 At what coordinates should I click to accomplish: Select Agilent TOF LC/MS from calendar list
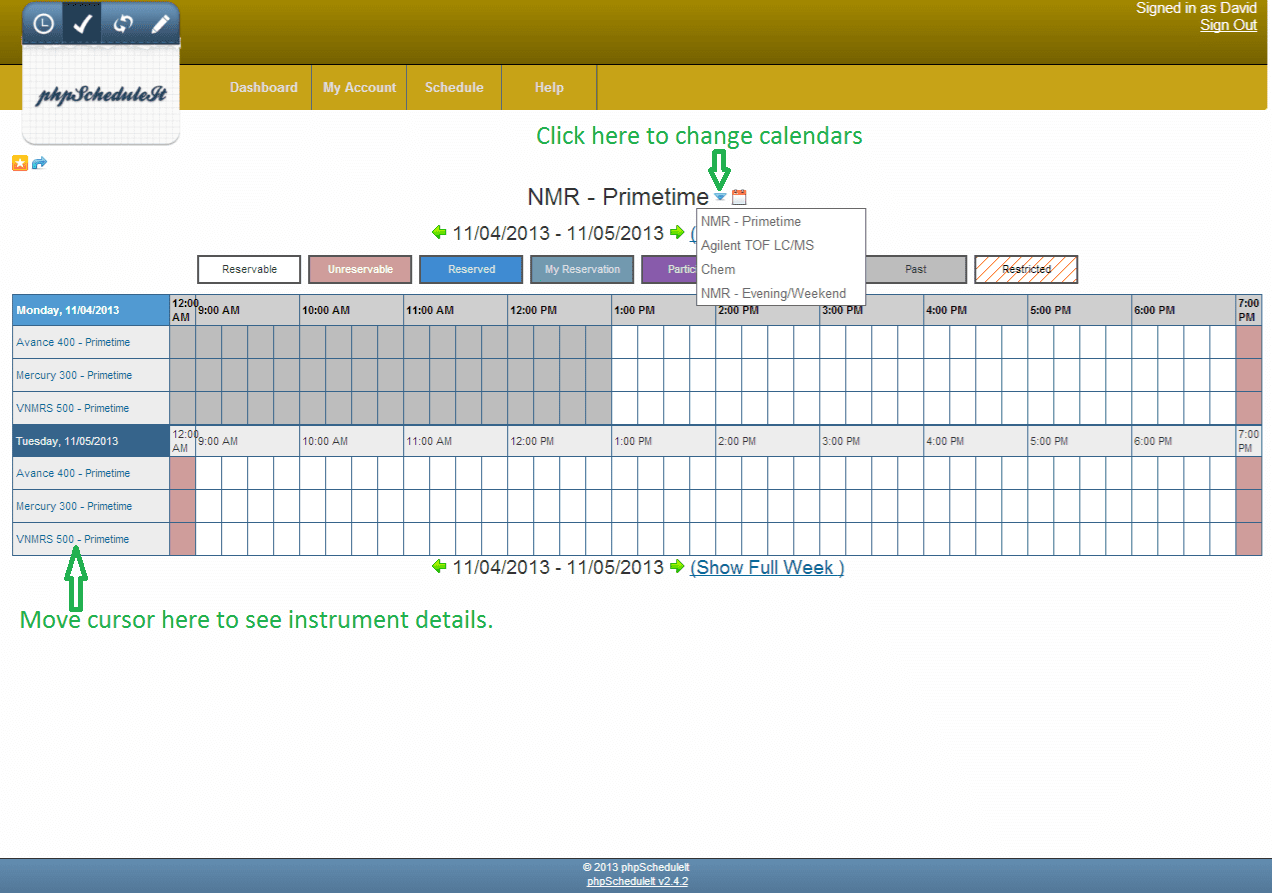tap(757, 245)
